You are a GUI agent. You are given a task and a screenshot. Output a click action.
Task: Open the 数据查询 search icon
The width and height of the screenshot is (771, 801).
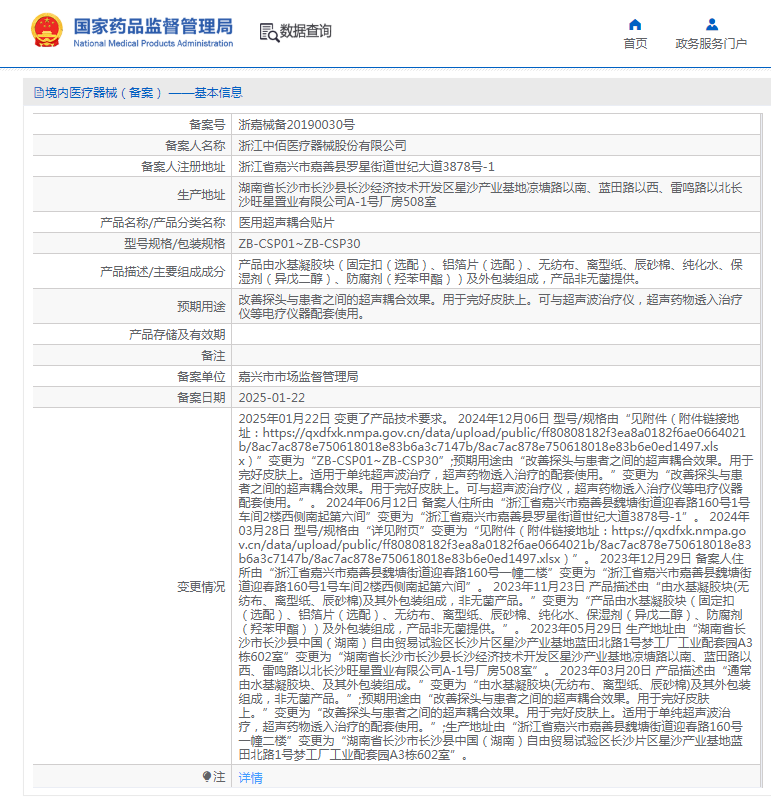pyautogui.click(x=269, y=32)
